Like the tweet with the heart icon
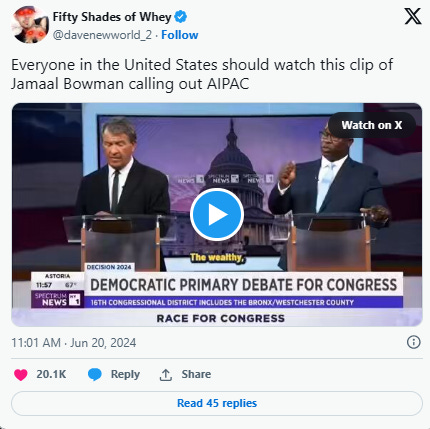This screenshot has height=429, width=430. (x=20, y=375)
